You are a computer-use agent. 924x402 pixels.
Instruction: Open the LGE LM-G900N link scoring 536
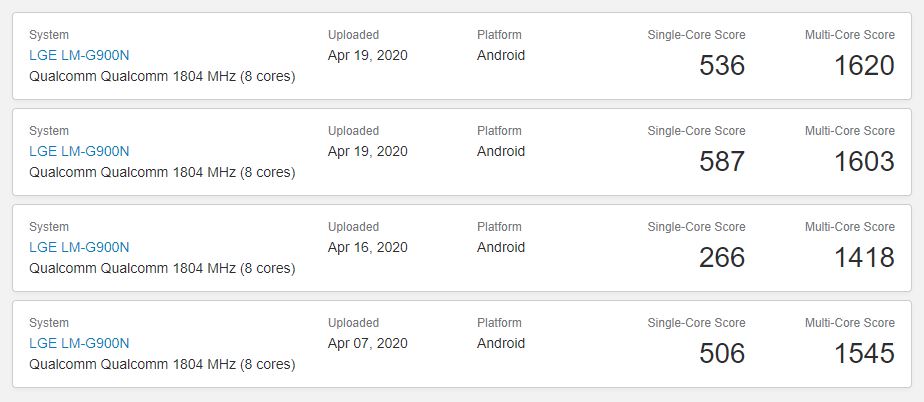click(x=79, y=55)
